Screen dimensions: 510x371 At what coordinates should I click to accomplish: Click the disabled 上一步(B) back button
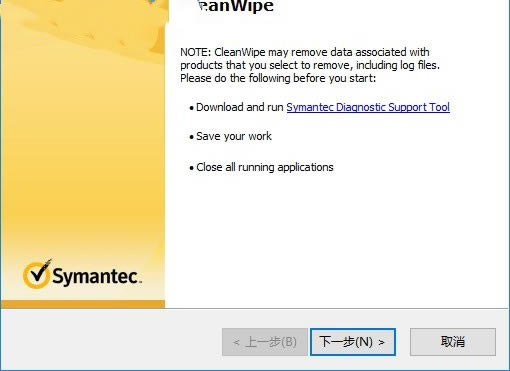[265, 342]
